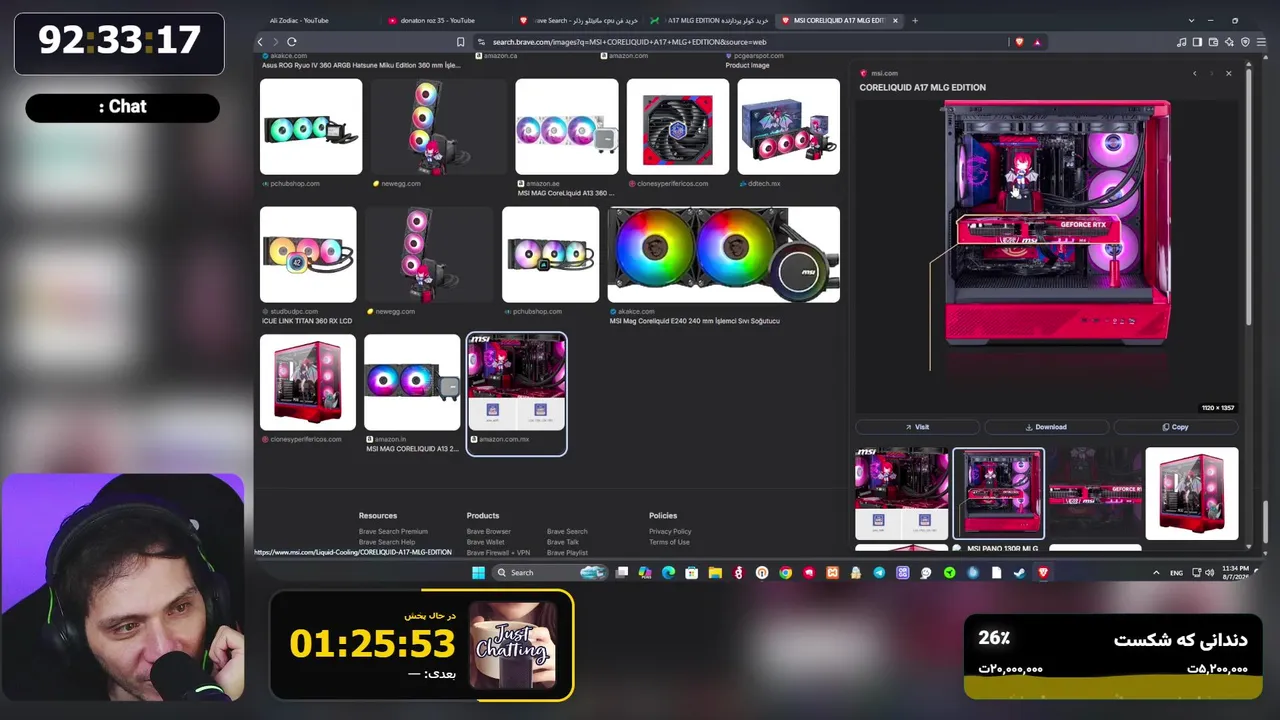Click the CORELIQUID A17 MLG EDITION title
This screenshot has height=720, width=1280.
(923, 87)
